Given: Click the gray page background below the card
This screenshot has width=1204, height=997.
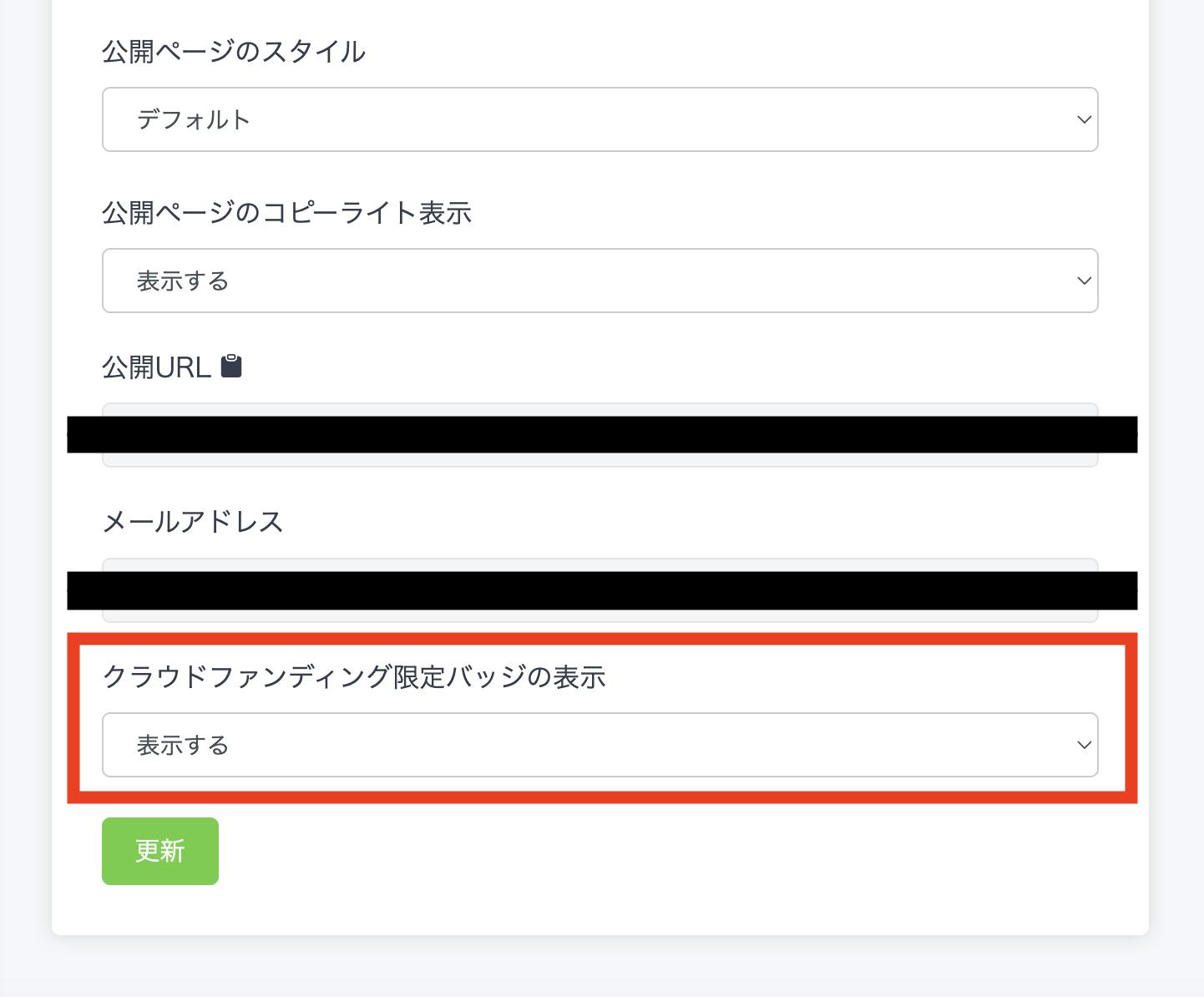Looking at the screenshot, I should 601,969.
